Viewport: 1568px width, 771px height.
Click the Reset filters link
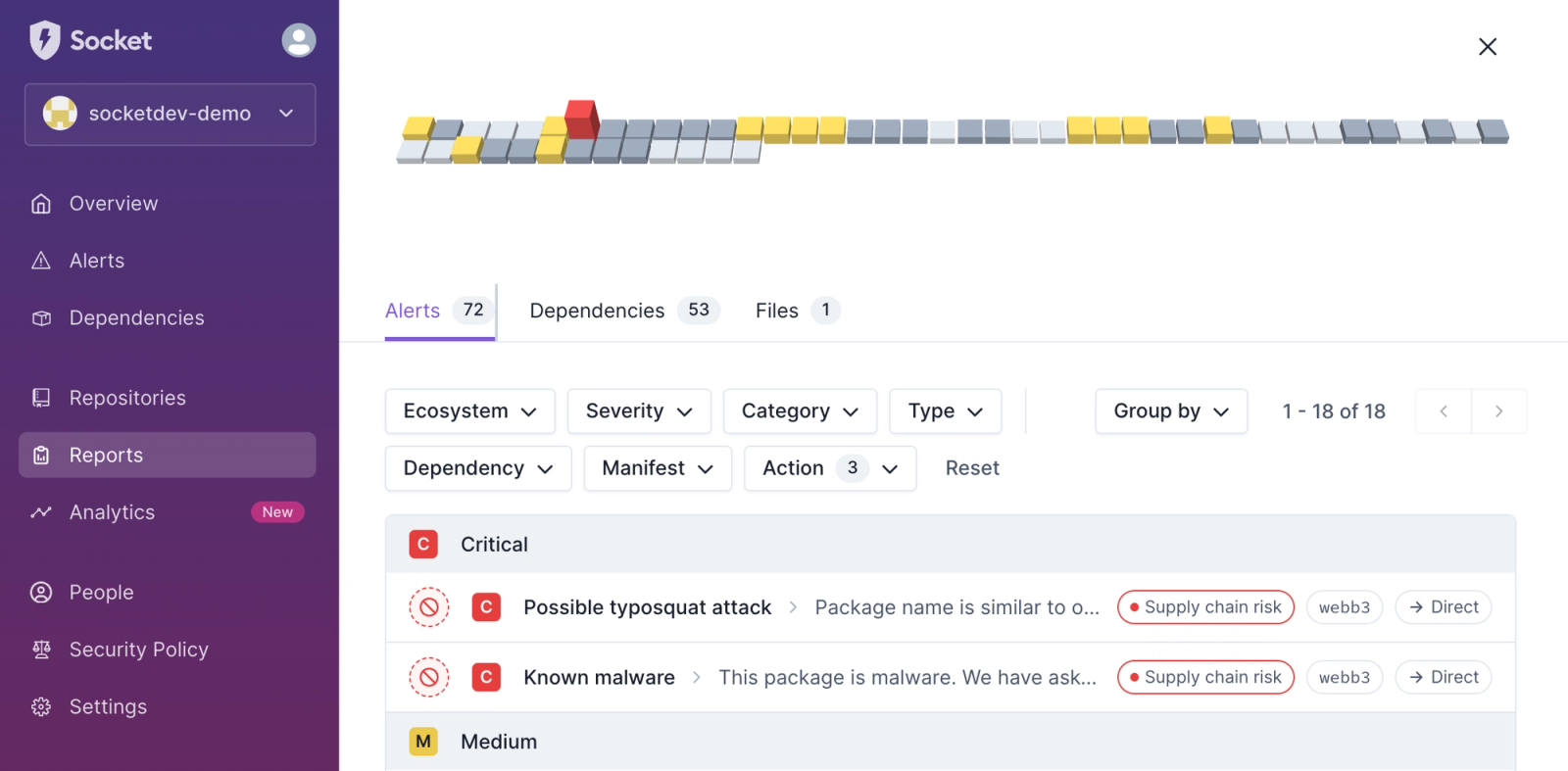pos(971,468)
